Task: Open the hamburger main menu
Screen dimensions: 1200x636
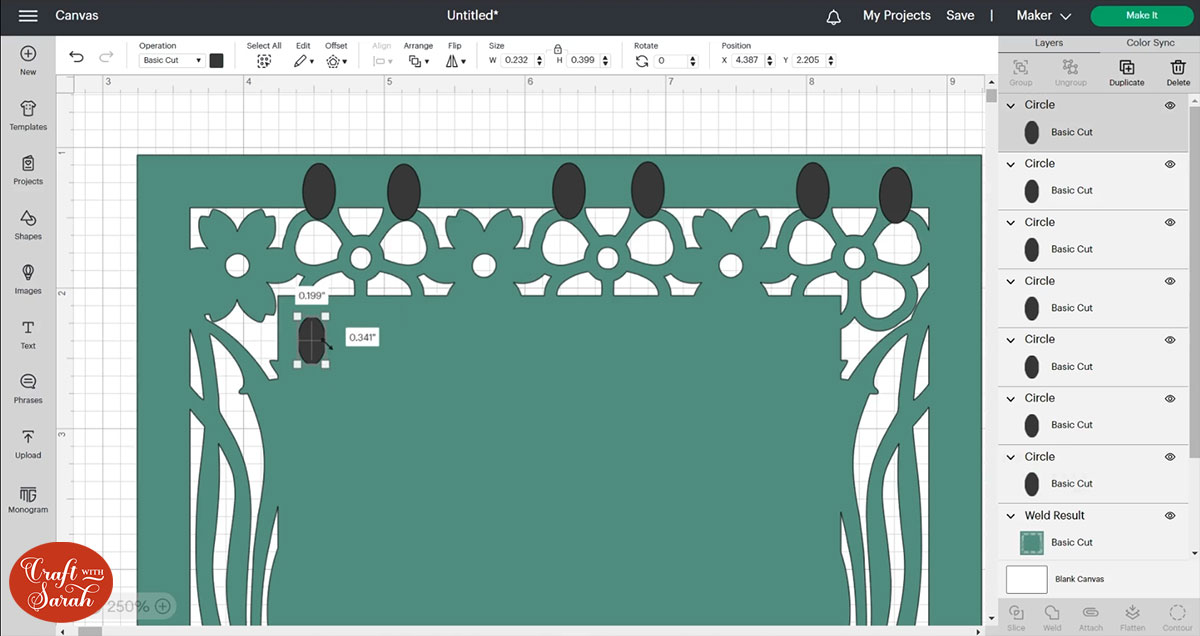Action: tap(28, 16)
